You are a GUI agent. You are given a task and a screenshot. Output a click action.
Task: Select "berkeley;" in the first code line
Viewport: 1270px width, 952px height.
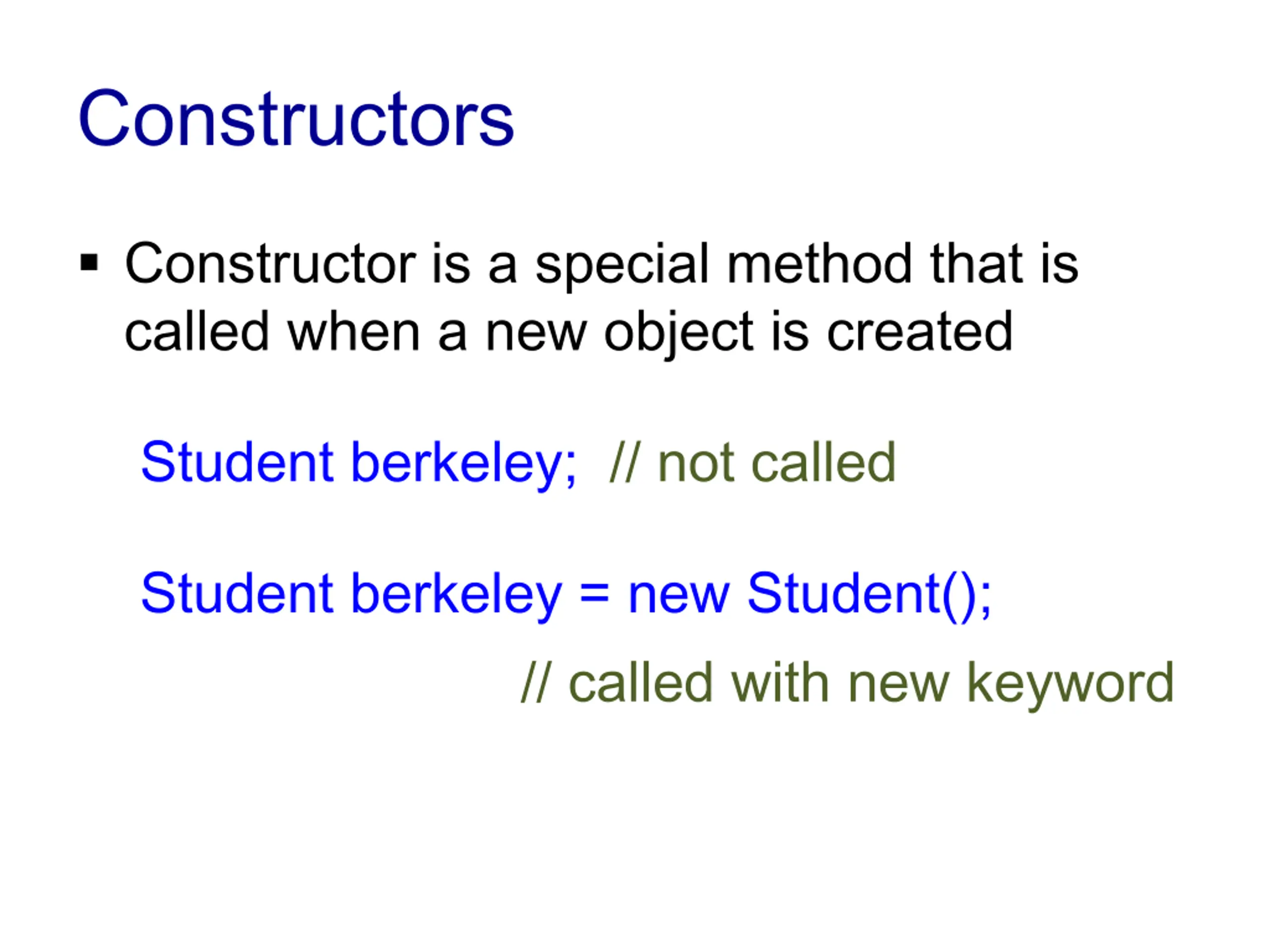click(x=463, y=464)
